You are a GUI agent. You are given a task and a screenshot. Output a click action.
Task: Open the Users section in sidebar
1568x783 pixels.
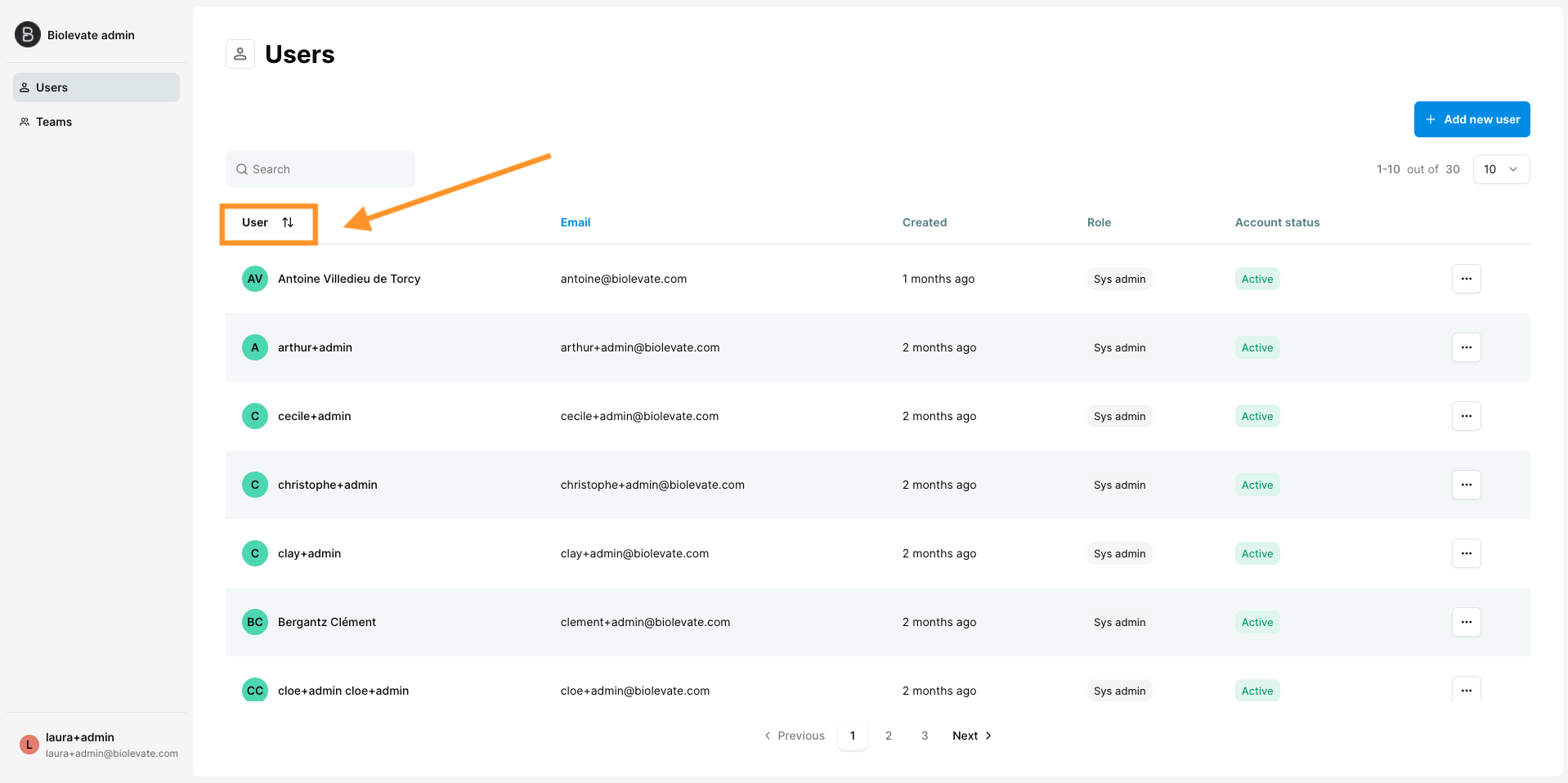96,87
